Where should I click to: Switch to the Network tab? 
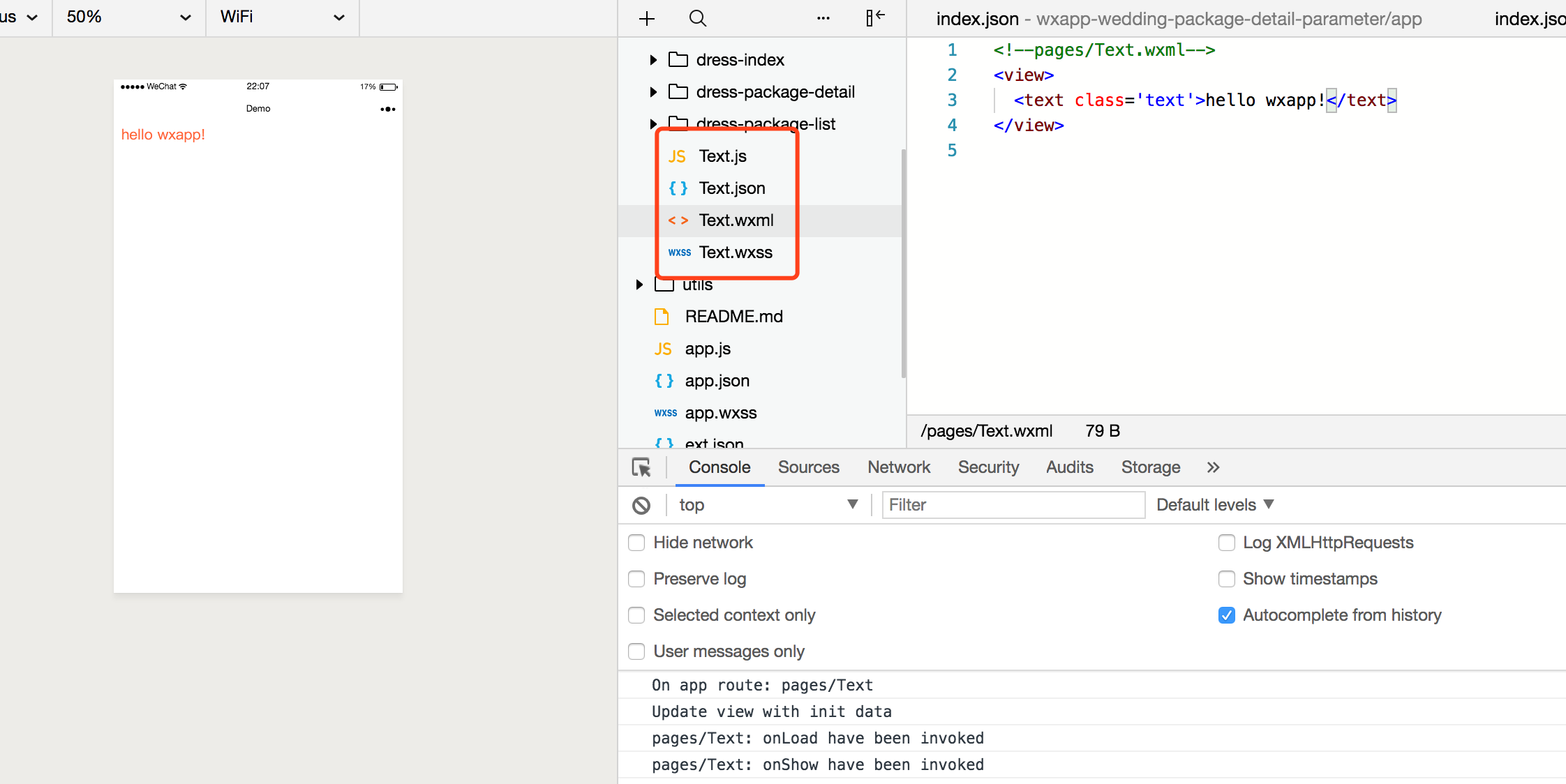(898, 467)
